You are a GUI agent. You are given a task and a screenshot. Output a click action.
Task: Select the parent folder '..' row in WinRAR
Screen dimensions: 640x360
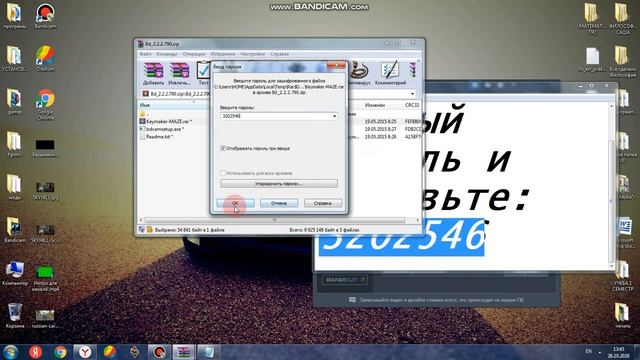point(144,113)
